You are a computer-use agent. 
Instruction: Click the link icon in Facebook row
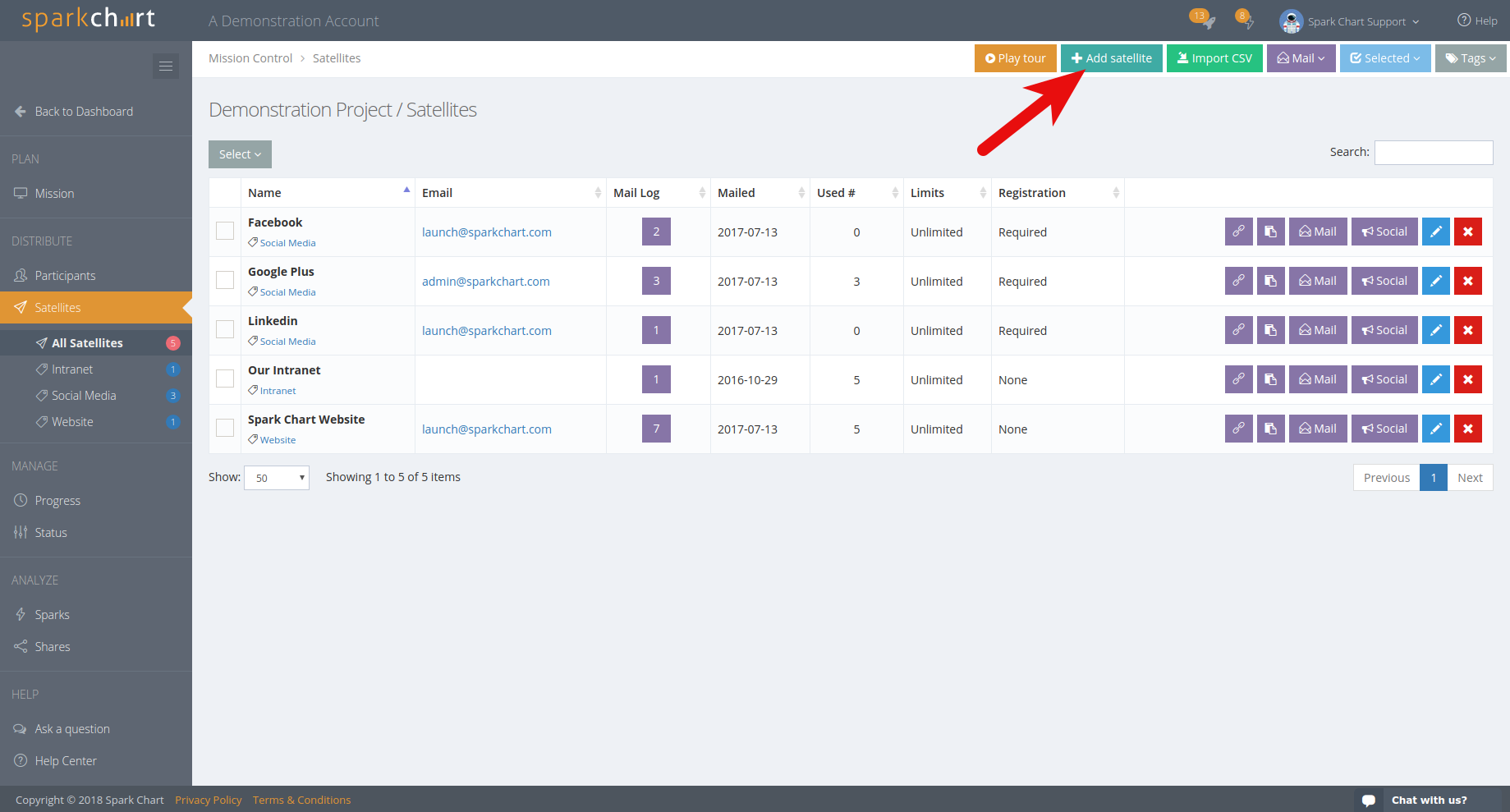pos(1238,232)
